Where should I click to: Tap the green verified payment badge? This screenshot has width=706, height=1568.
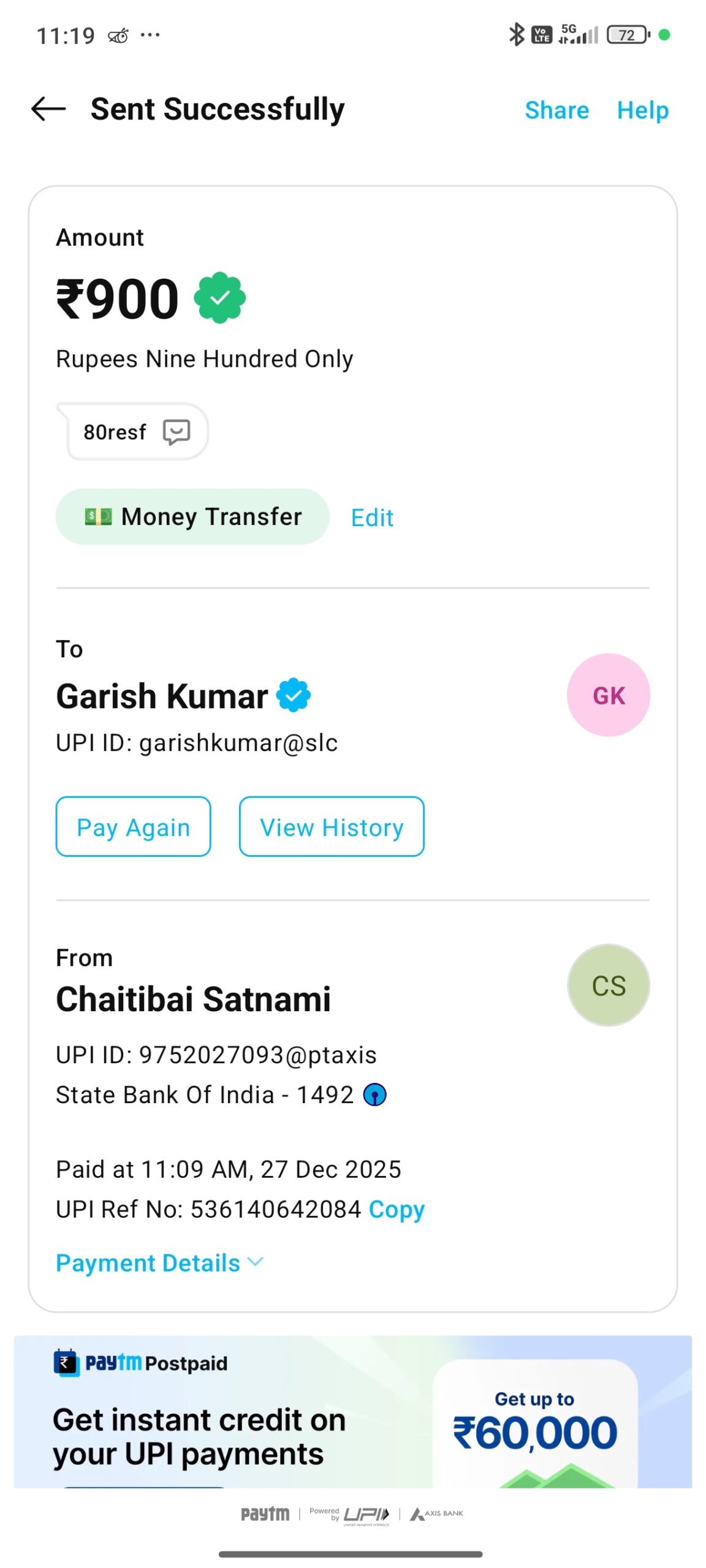[x=219, y=298]
